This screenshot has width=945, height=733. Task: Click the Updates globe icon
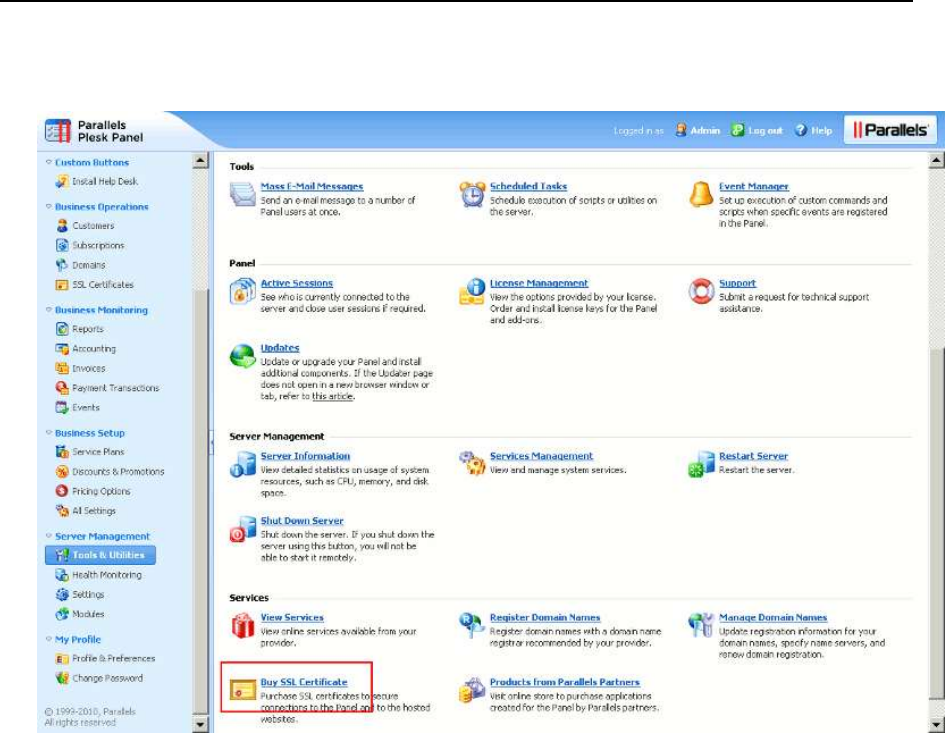242,356
